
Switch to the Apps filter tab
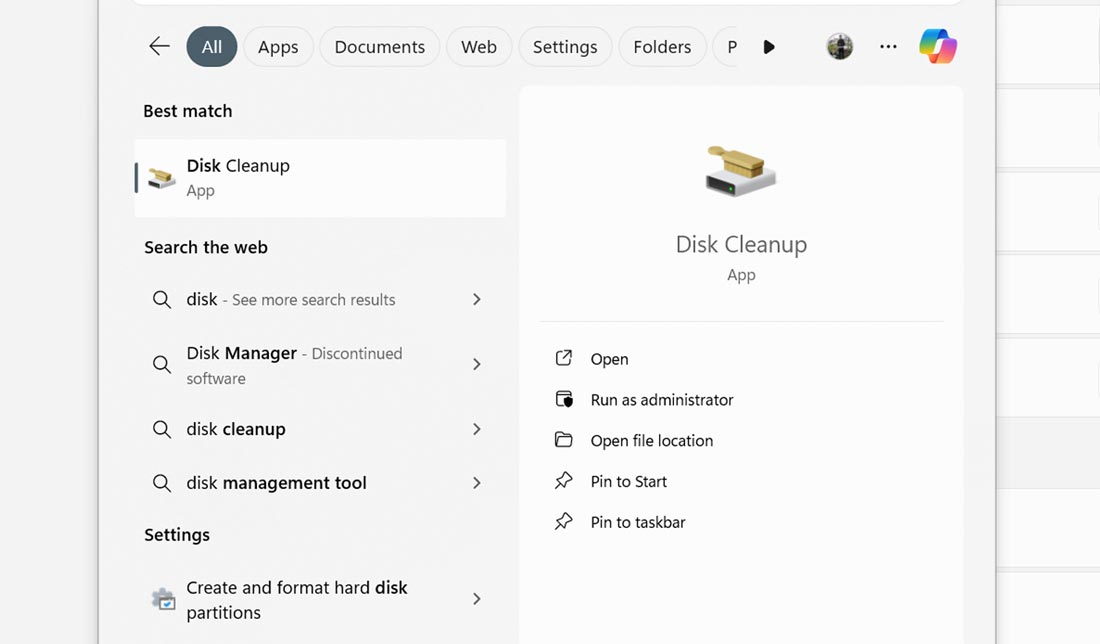tap(278, 47)
